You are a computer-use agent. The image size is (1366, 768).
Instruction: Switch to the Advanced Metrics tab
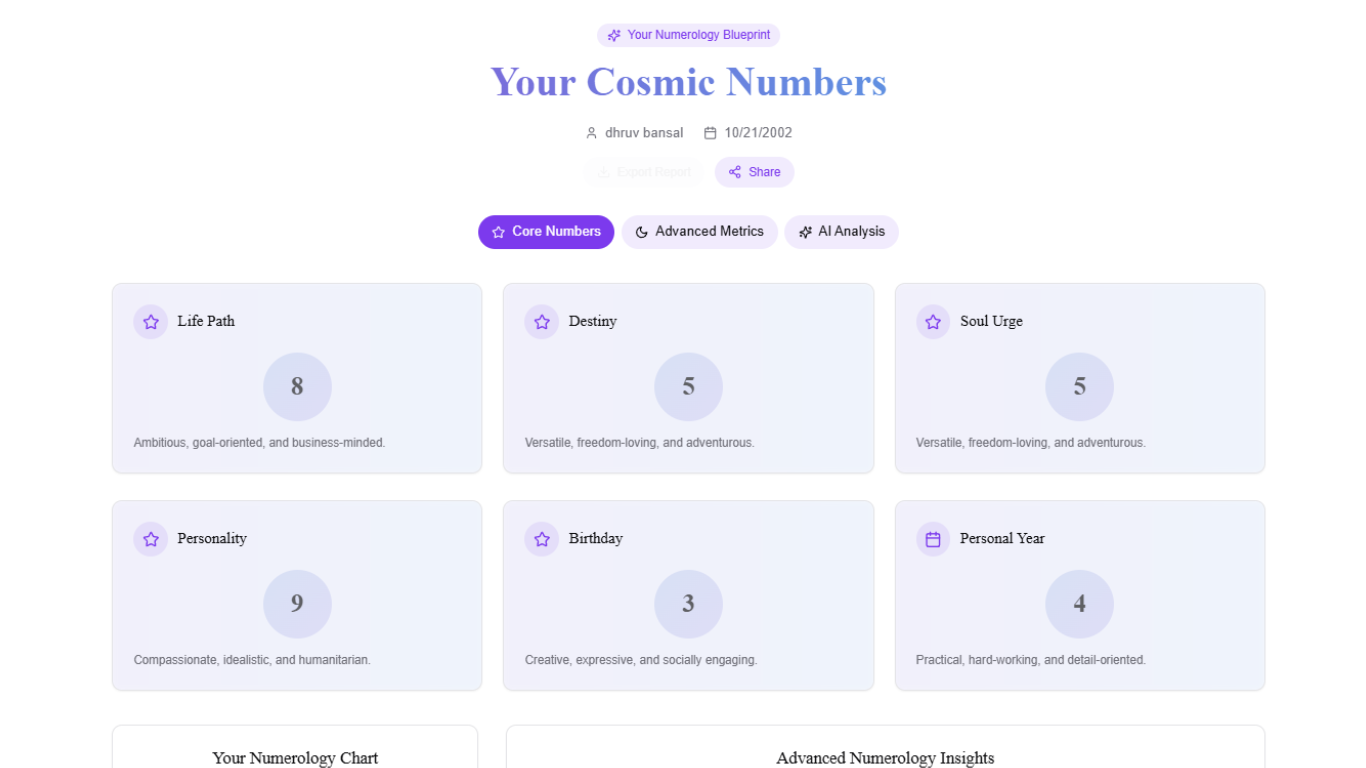699,232
